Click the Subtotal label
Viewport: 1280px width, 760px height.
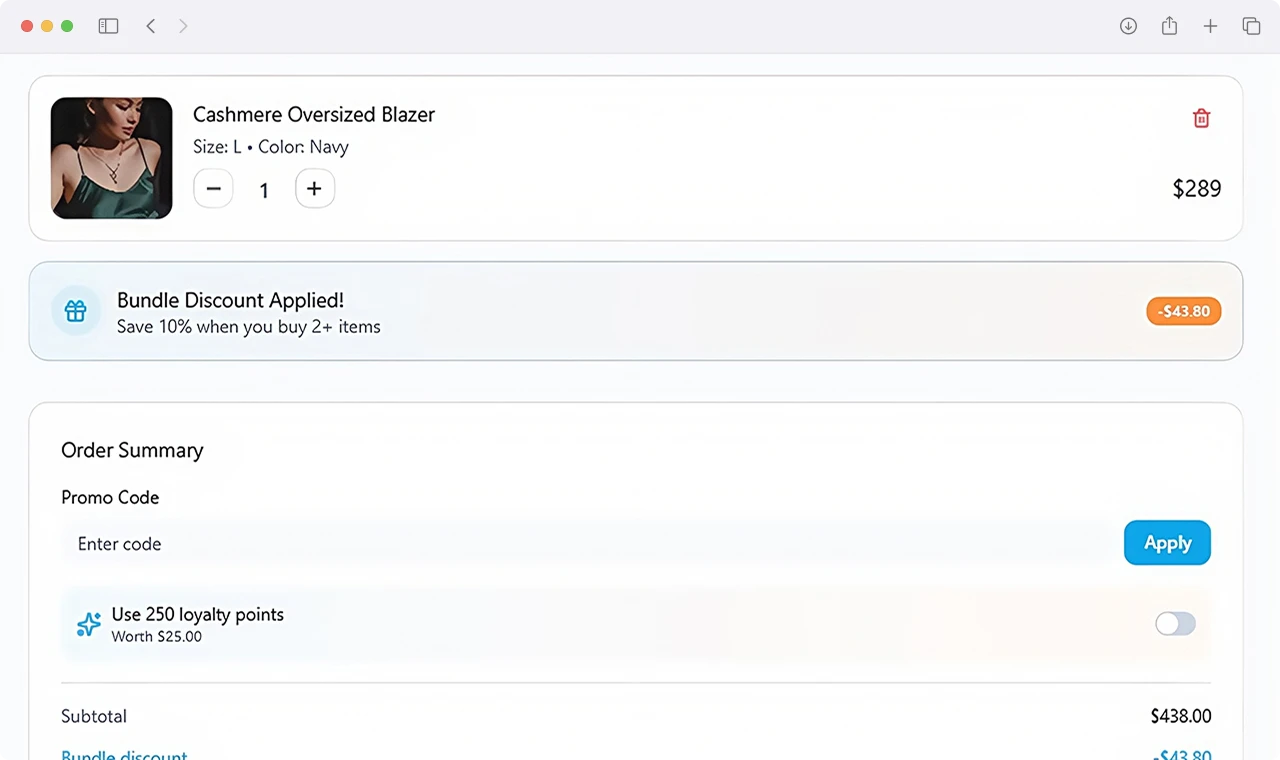94,716
